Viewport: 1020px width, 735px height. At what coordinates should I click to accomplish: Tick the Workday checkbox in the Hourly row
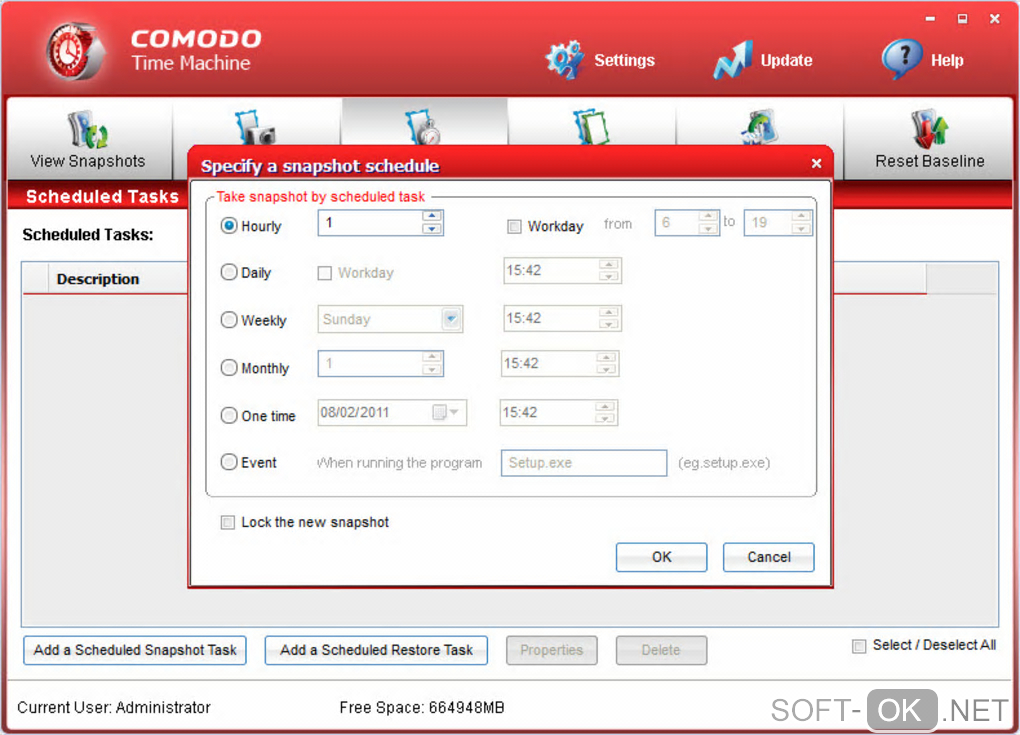click(x=515, y=226)
